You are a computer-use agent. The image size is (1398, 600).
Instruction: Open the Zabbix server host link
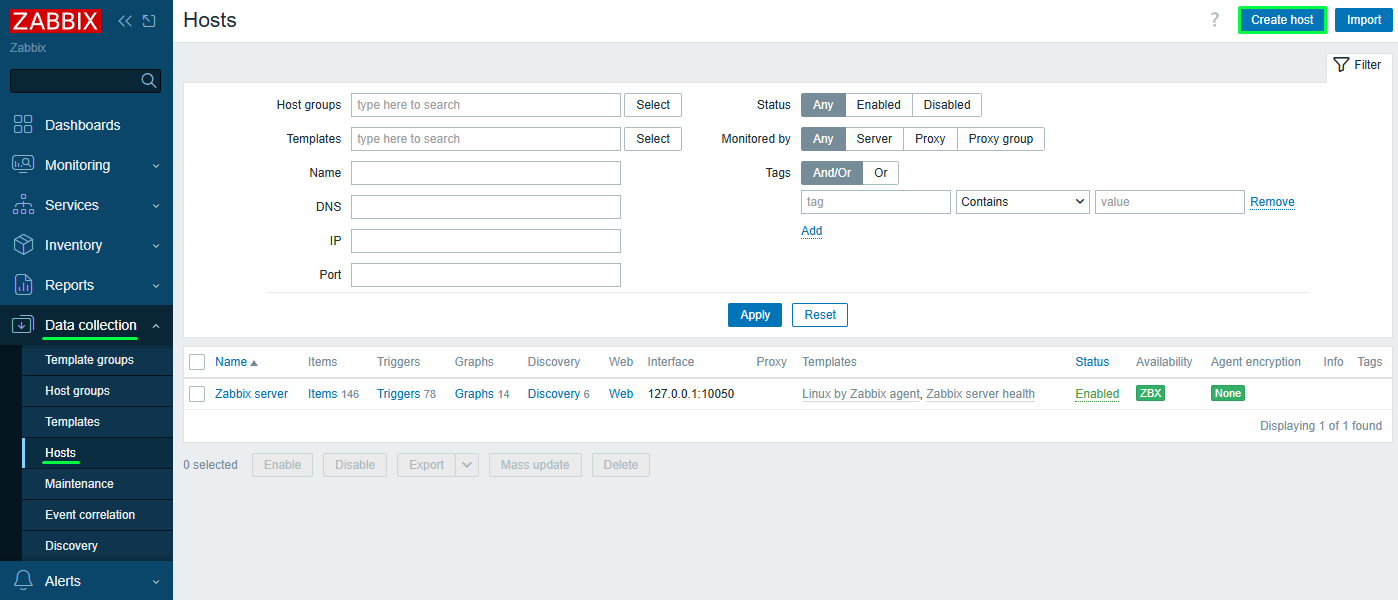coord(251,394)
